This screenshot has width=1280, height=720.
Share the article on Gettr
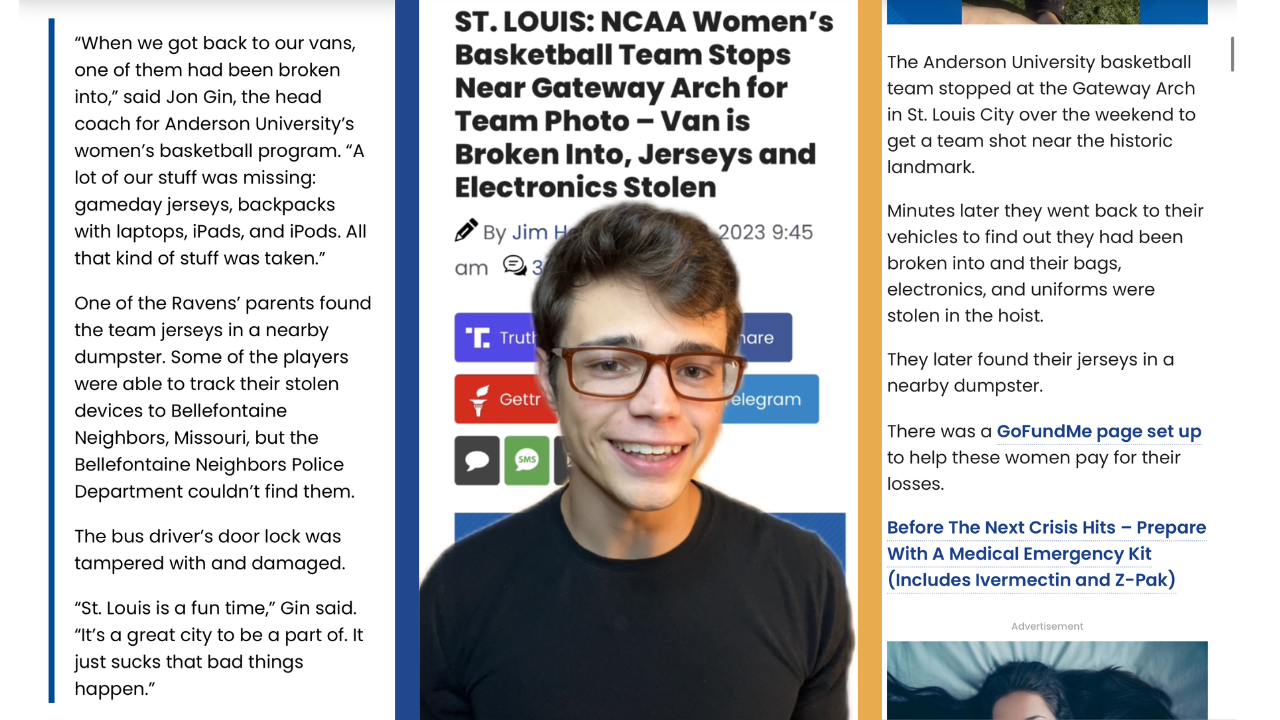[x=497, y=399]
